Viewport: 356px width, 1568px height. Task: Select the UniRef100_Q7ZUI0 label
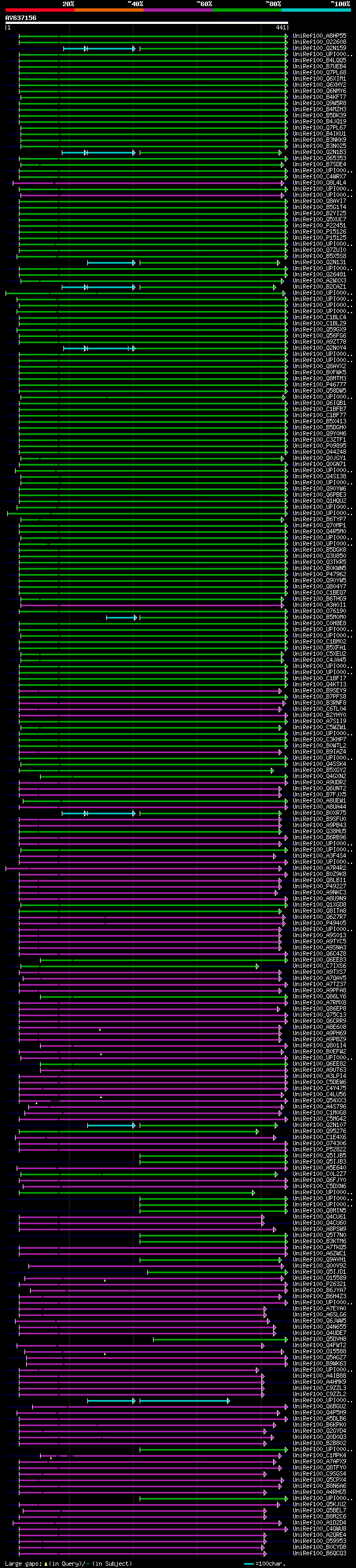tap(319, 250)
